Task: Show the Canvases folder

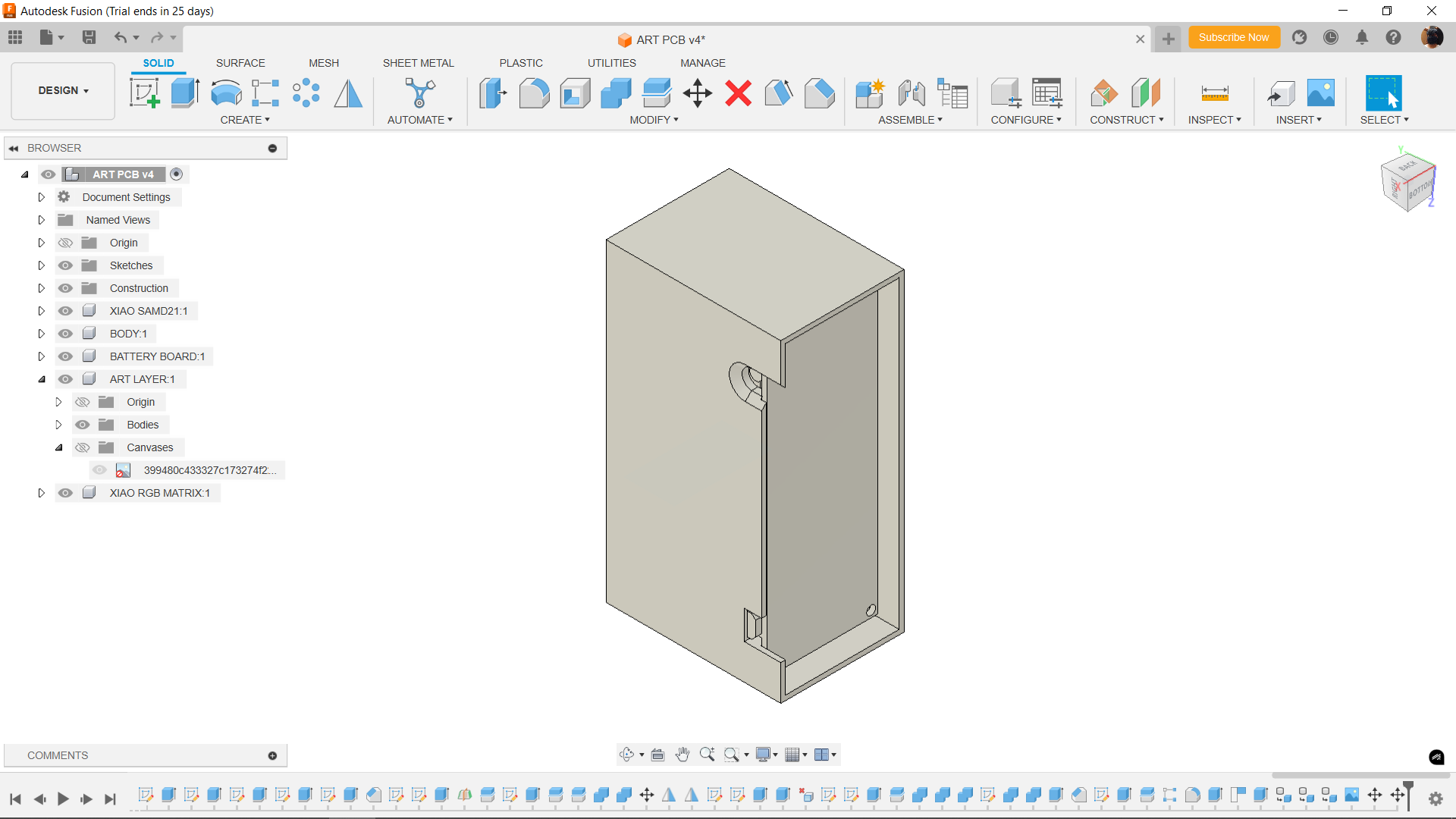Action: (83, 447)
